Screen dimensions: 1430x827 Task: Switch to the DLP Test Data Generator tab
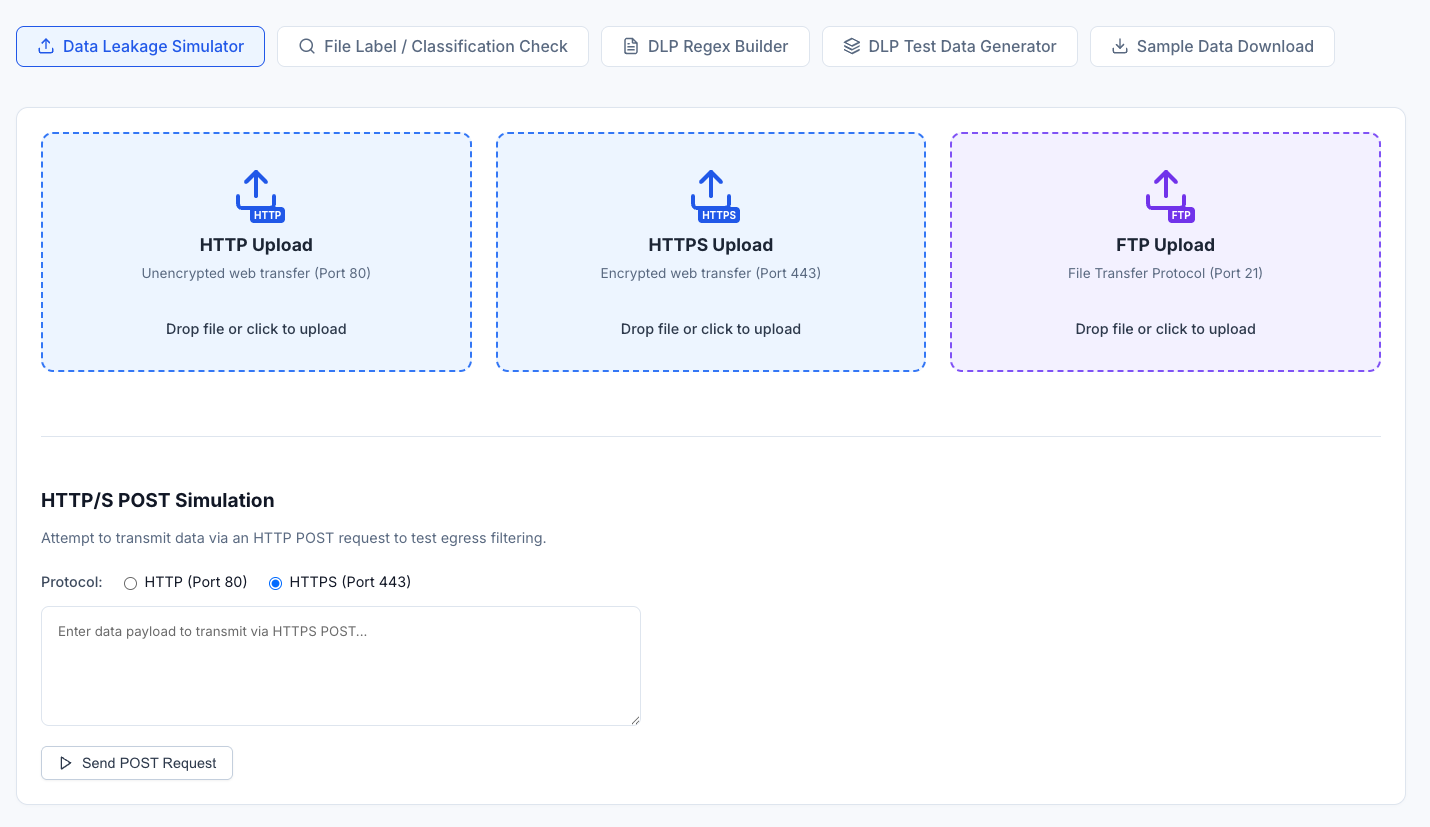pos(962,47)
